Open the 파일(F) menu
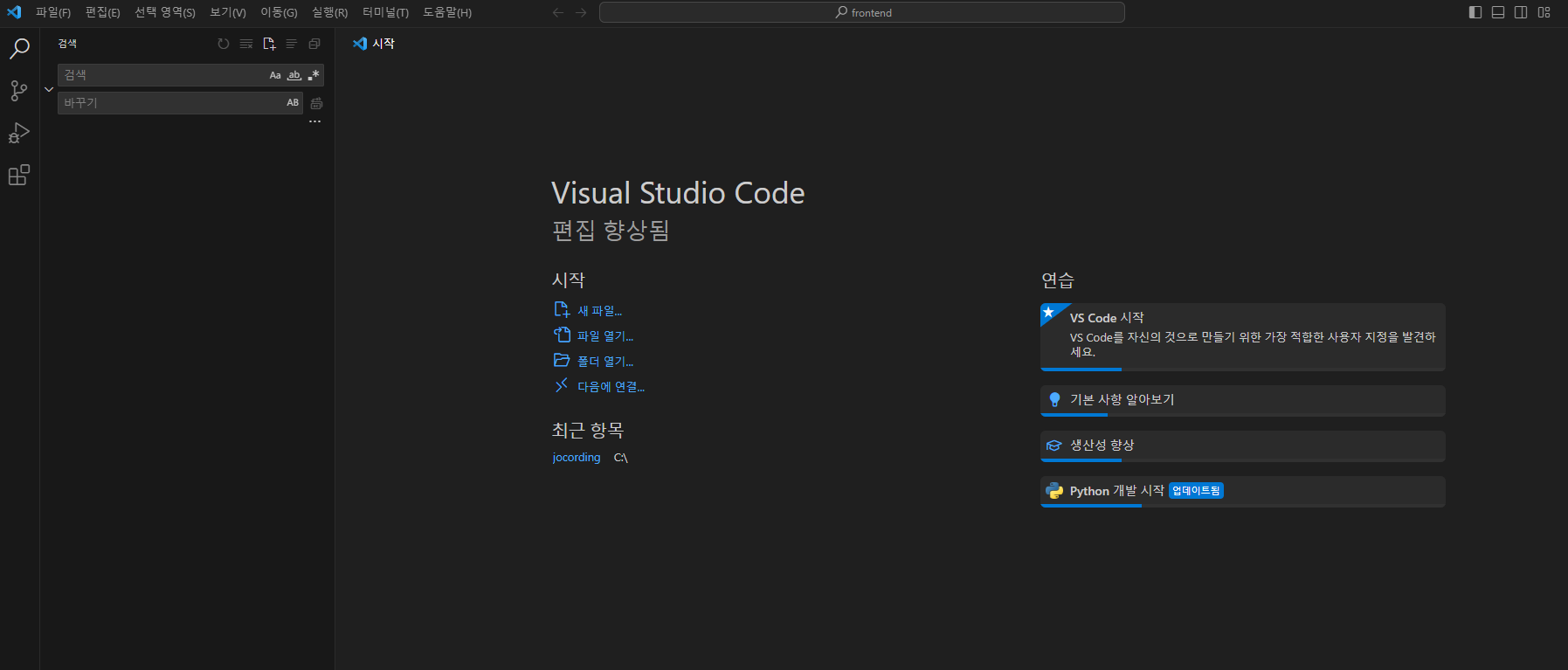 [53, 12]
